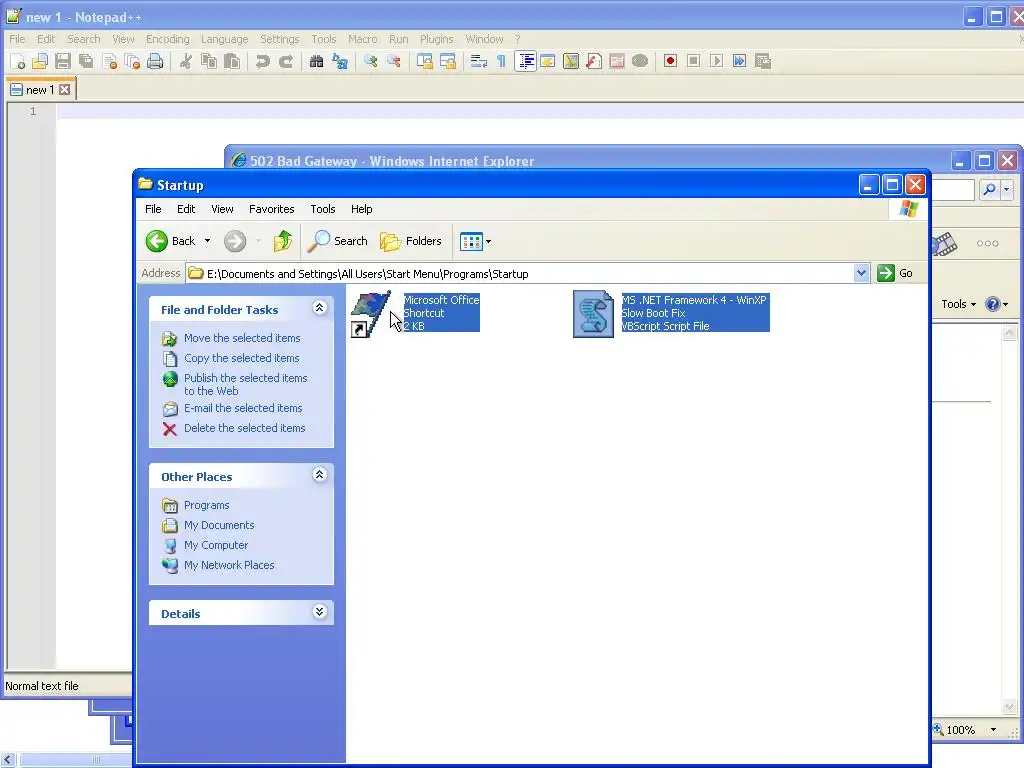Click the Open file icon in Notepad++
Viewport: 1024px width, 768px height.
pyautogui.click(x=40, y=61)
